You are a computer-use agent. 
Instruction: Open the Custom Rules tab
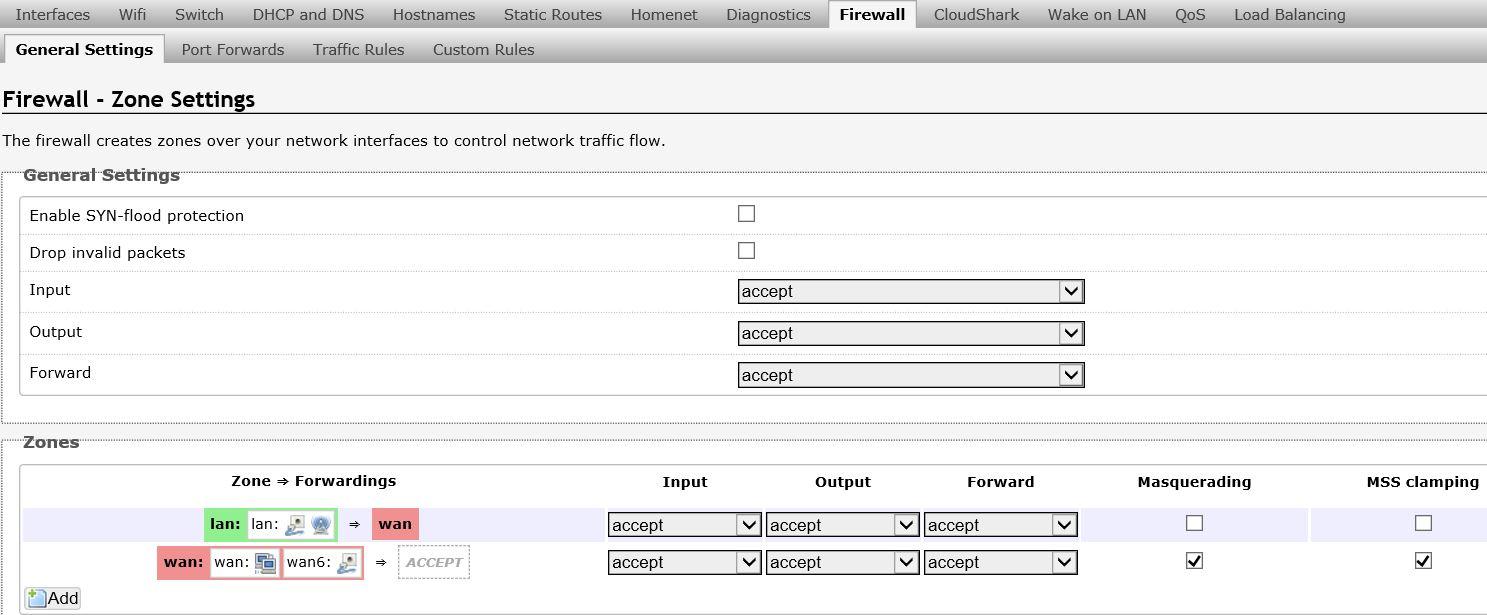pos(483,49)
